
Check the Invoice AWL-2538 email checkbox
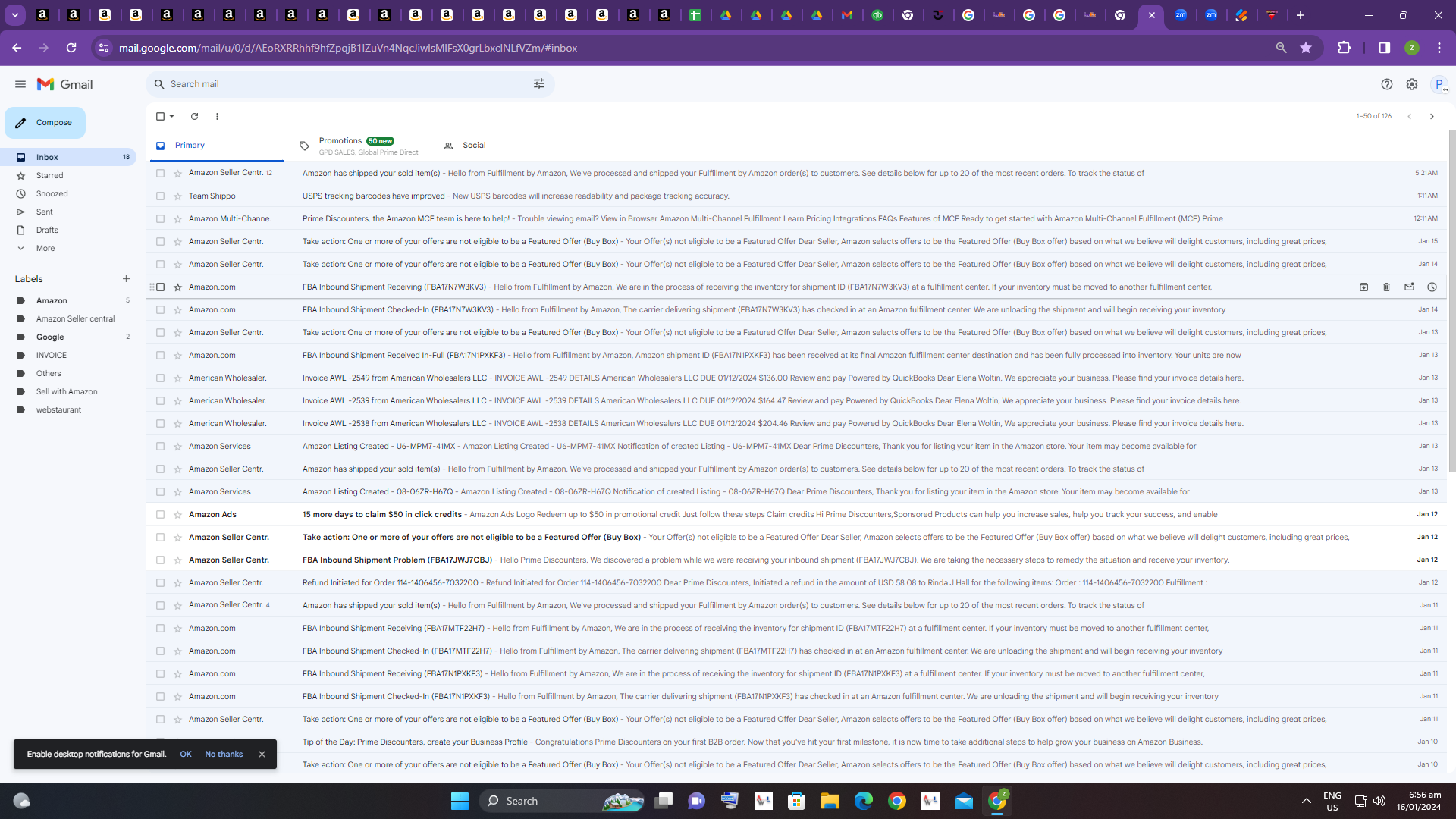[160, 423]
